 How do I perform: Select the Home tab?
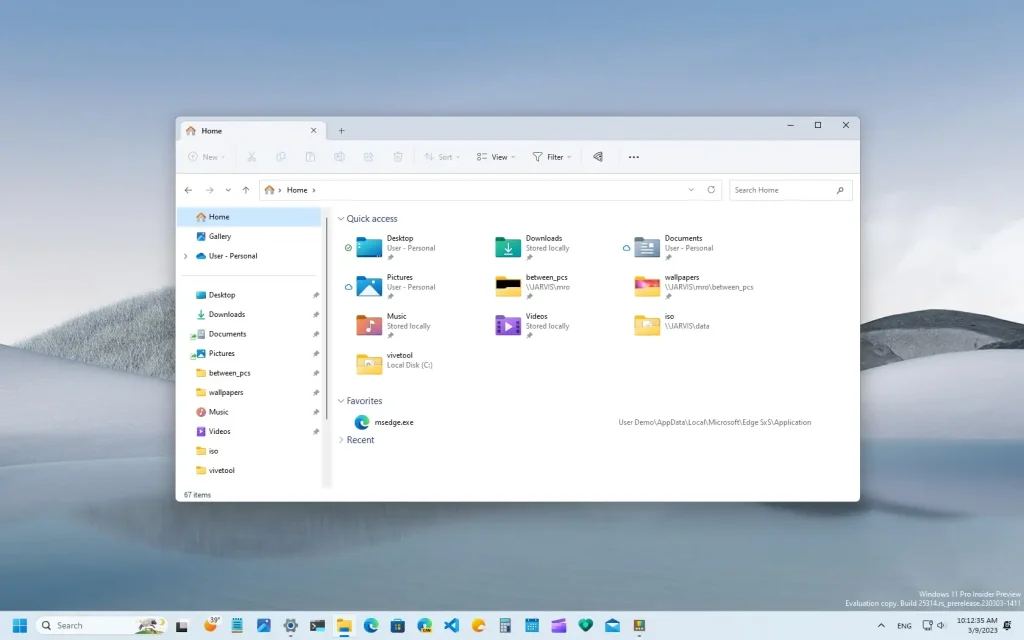[x=251, y=131]
